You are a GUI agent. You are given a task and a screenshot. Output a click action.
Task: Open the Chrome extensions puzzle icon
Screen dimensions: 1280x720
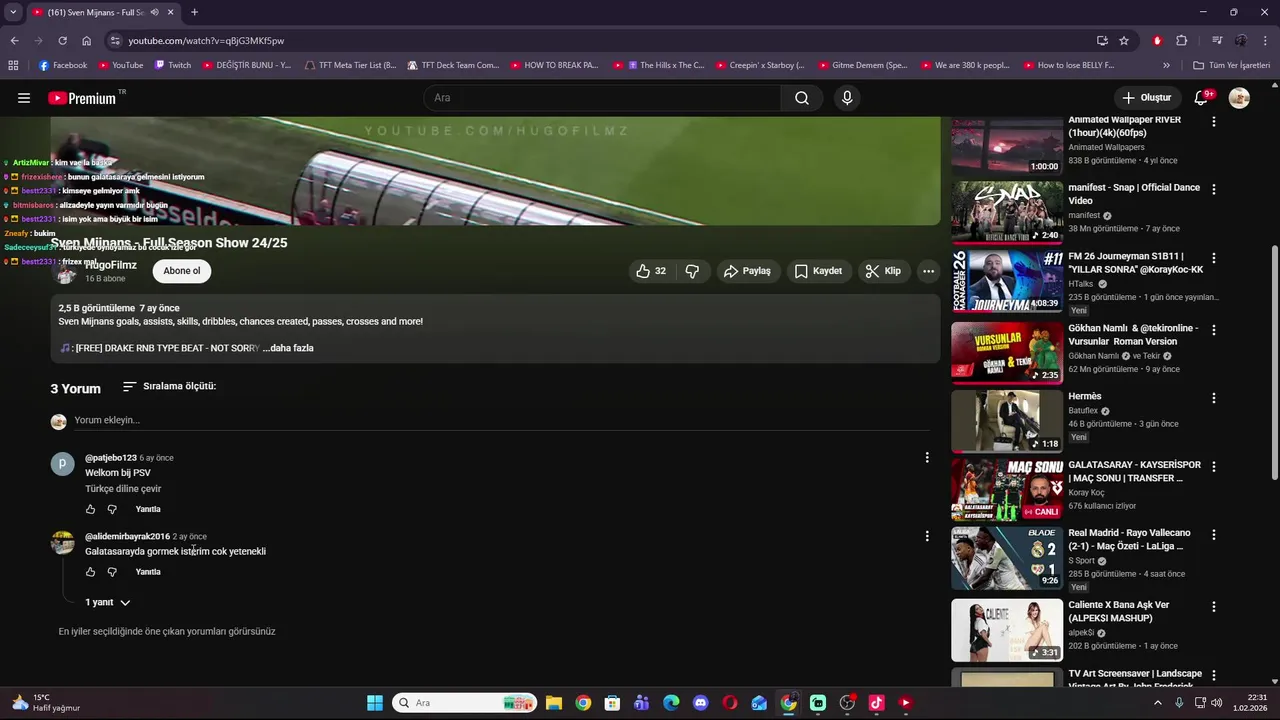coord(1181,41)
